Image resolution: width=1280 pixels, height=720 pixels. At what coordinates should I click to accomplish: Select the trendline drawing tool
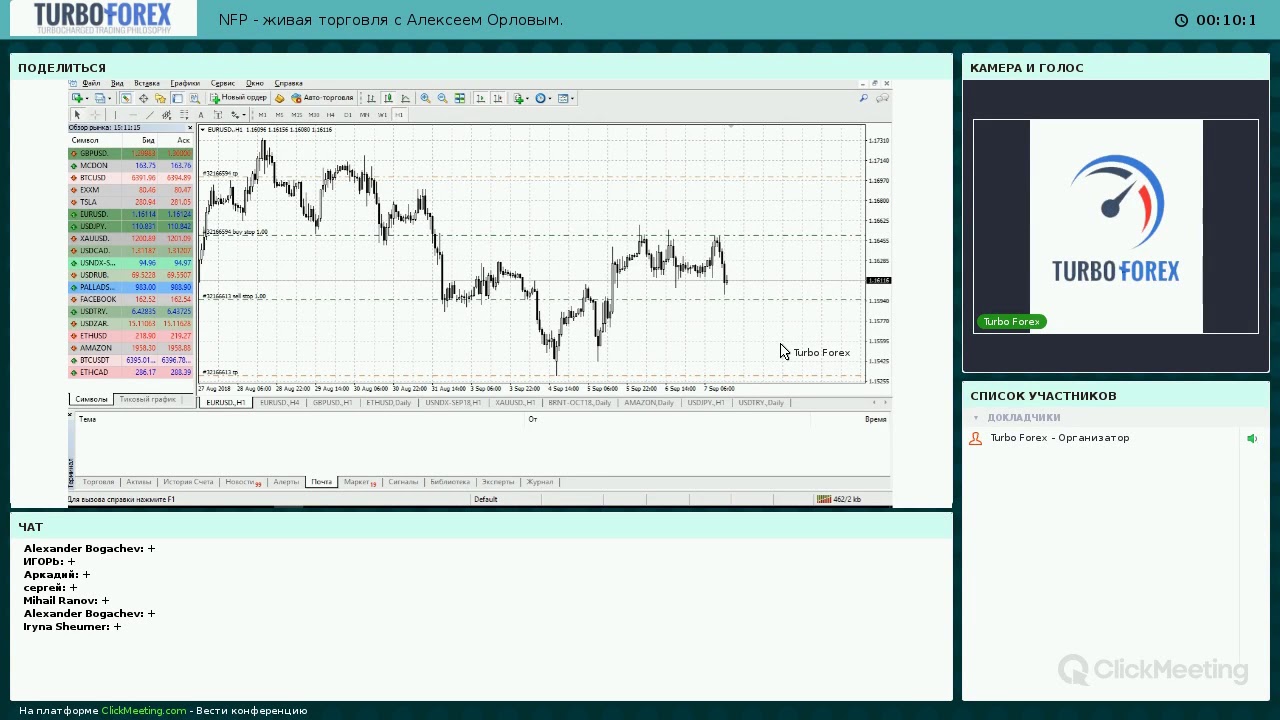coord(150,115)
